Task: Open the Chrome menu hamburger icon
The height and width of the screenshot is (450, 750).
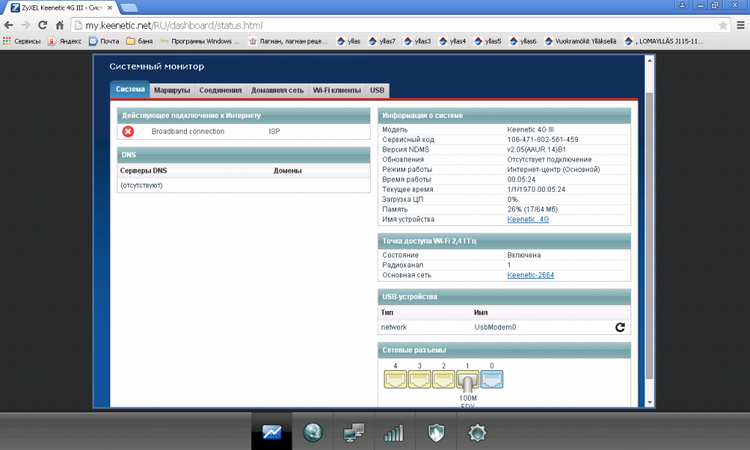Action: (x=740, y=25)
